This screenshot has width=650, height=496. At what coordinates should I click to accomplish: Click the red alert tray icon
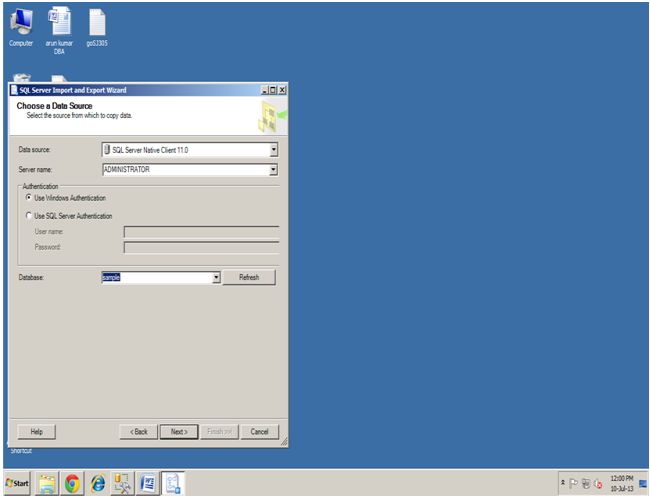pos(598,484)
